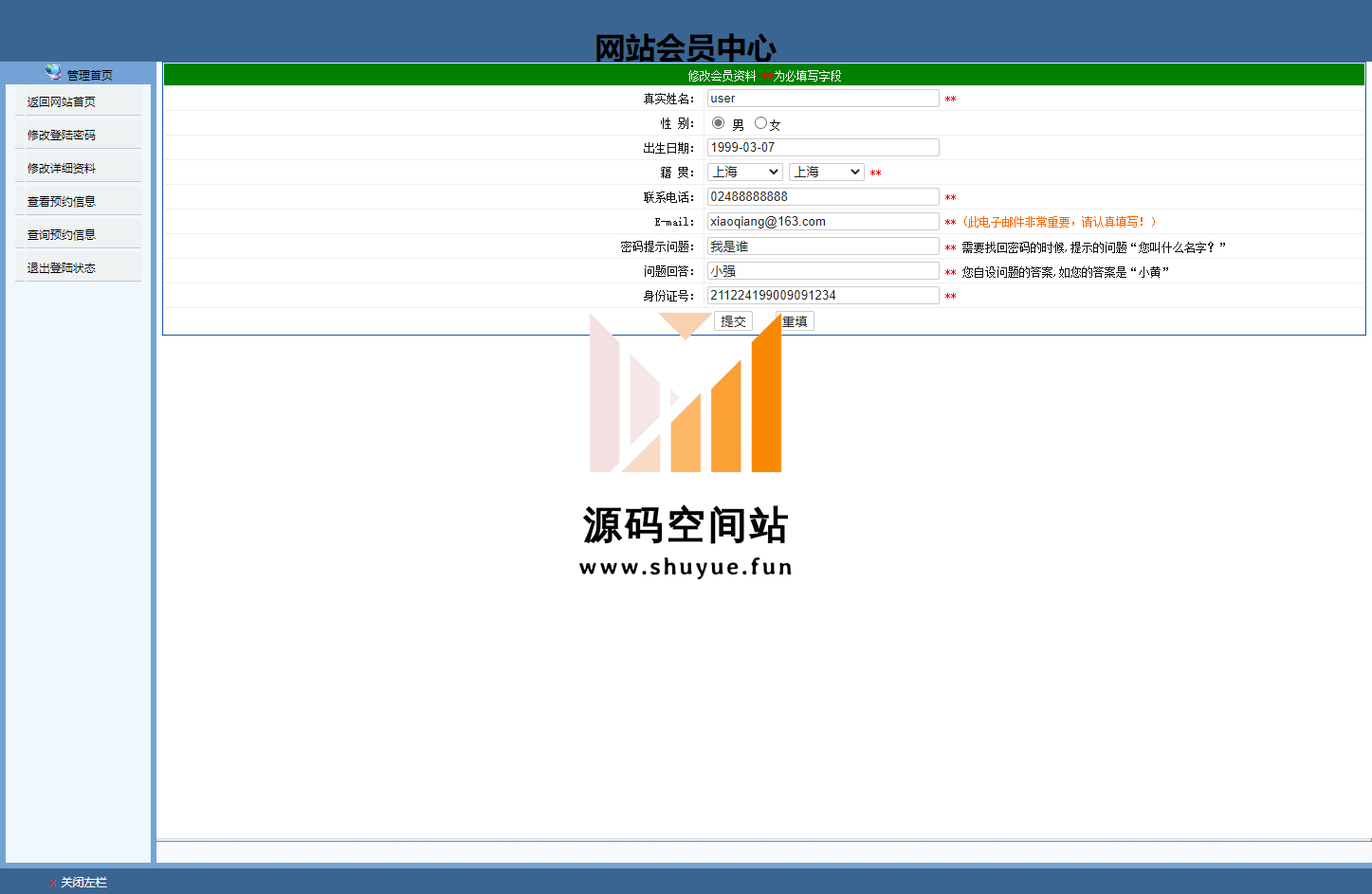Screen dimensions: 1372x894
Task: Open the first 籍贯 province dropdown
Action: [745, 172]
